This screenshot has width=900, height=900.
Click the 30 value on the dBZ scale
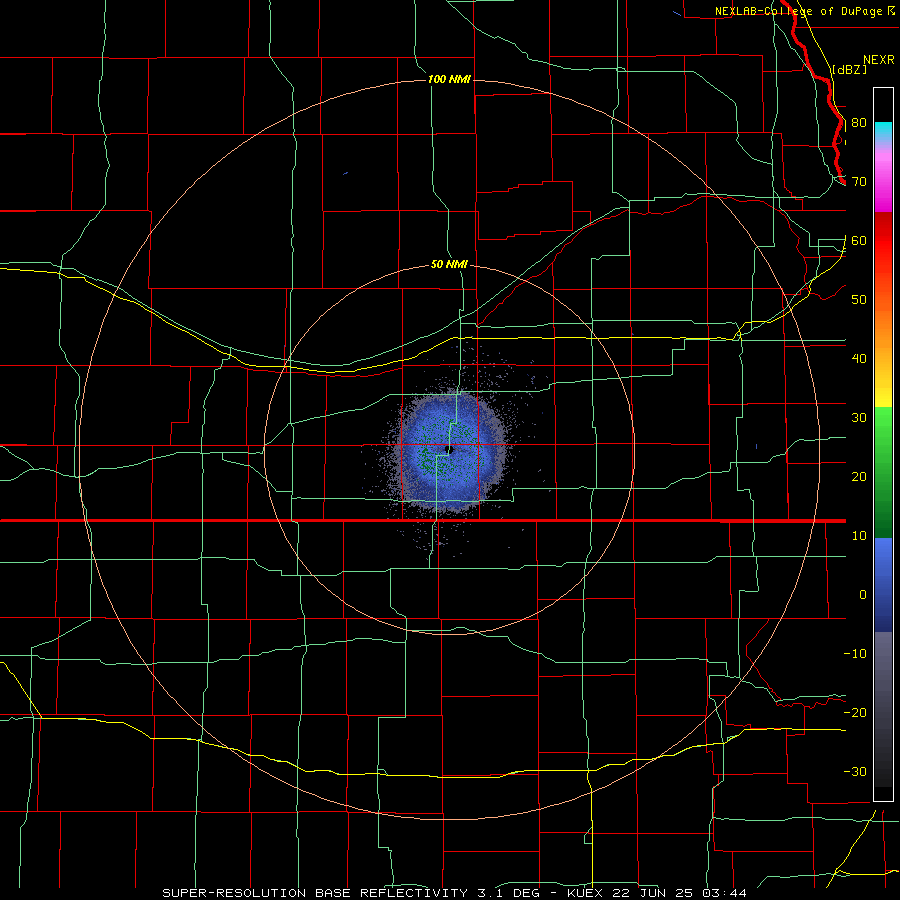point(859,418)
